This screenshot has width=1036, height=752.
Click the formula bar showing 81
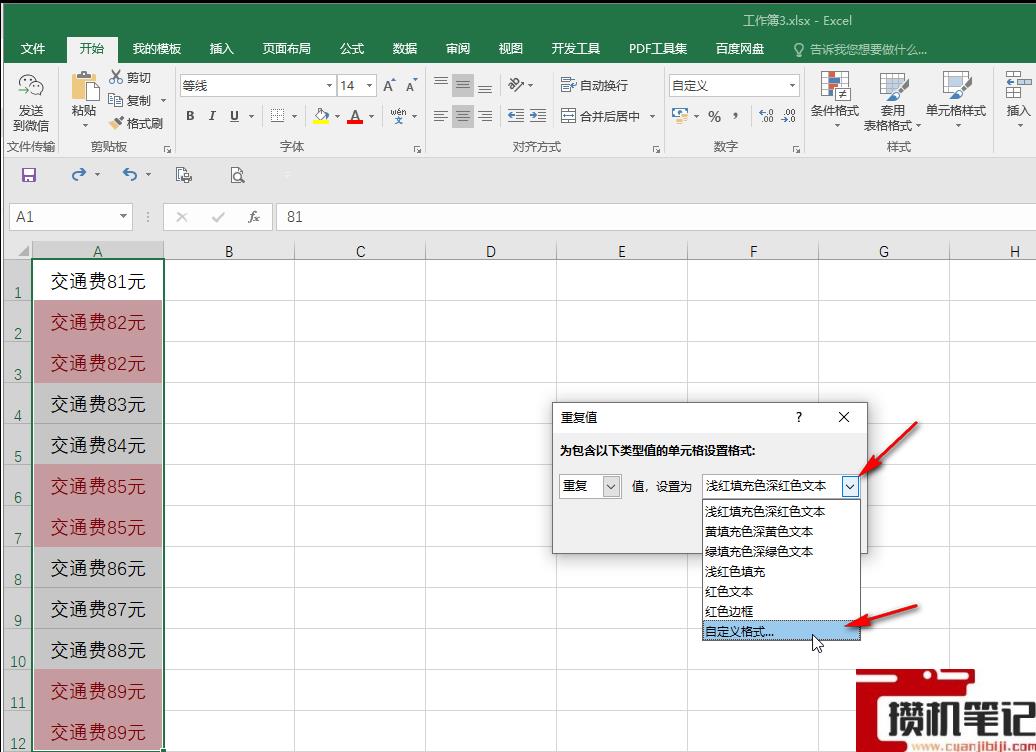point(655,217)
